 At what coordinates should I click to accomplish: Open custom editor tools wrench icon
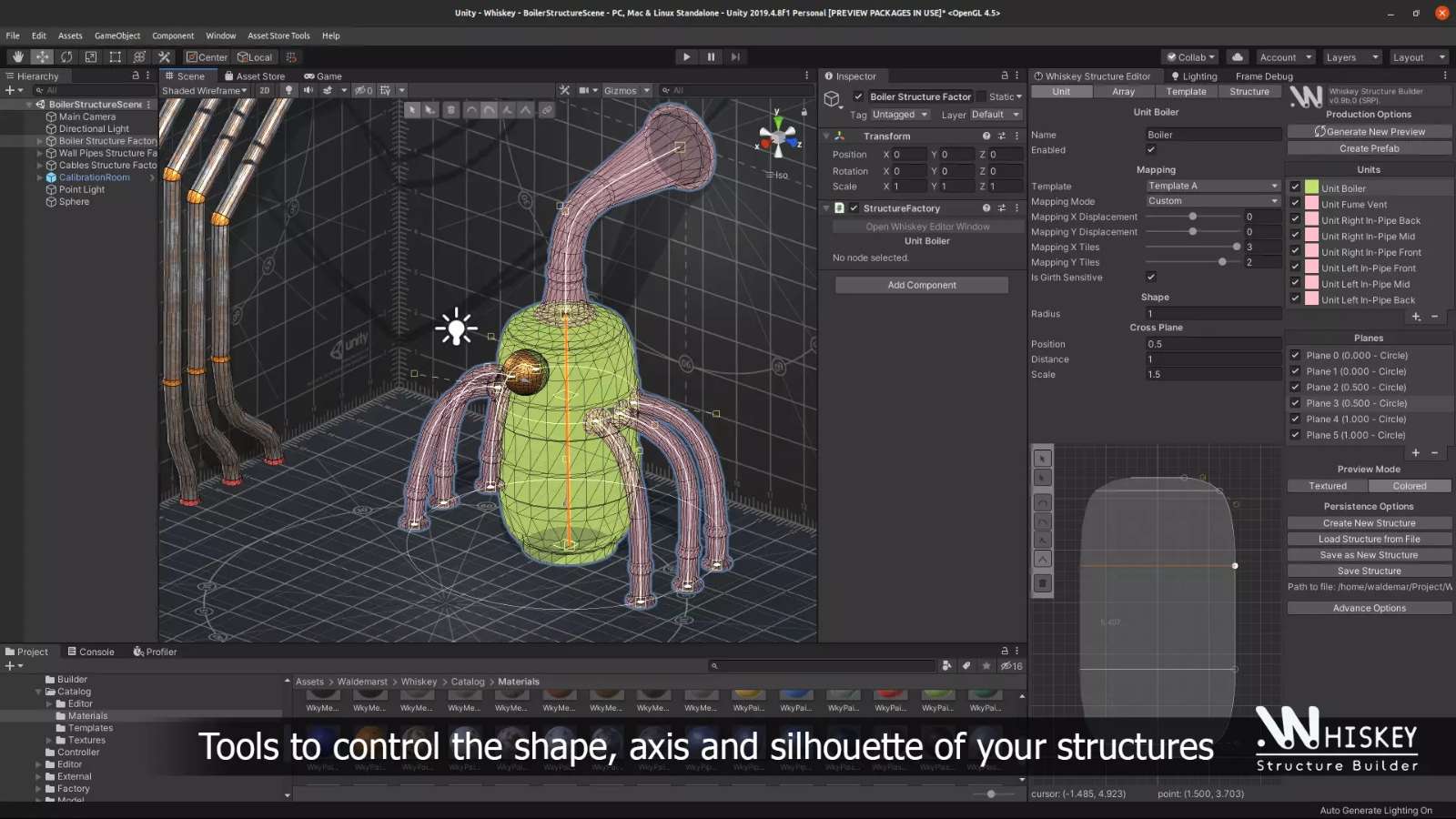[164, 56]
